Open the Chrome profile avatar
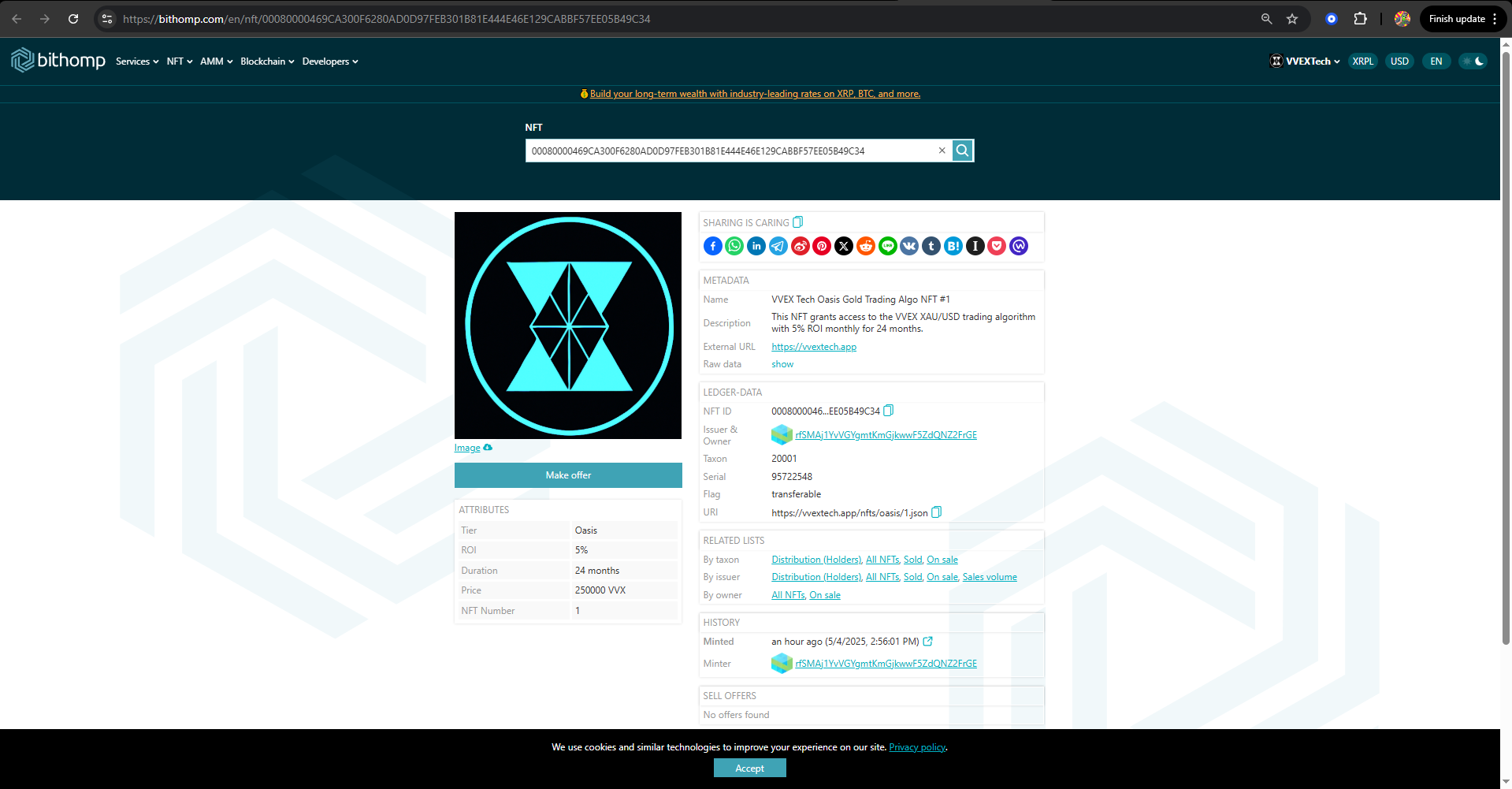 1402,19
